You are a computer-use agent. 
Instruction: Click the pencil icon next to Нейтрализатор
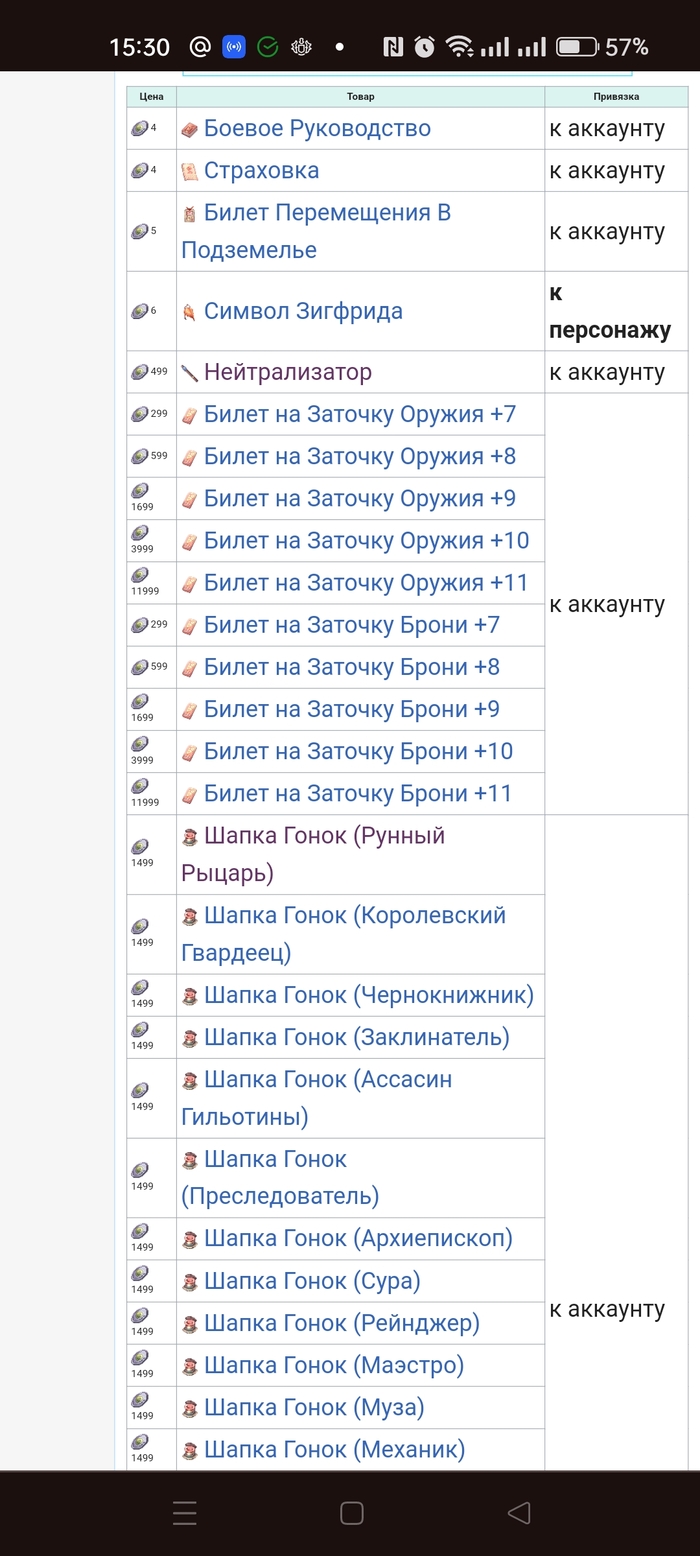pos(192,371)
